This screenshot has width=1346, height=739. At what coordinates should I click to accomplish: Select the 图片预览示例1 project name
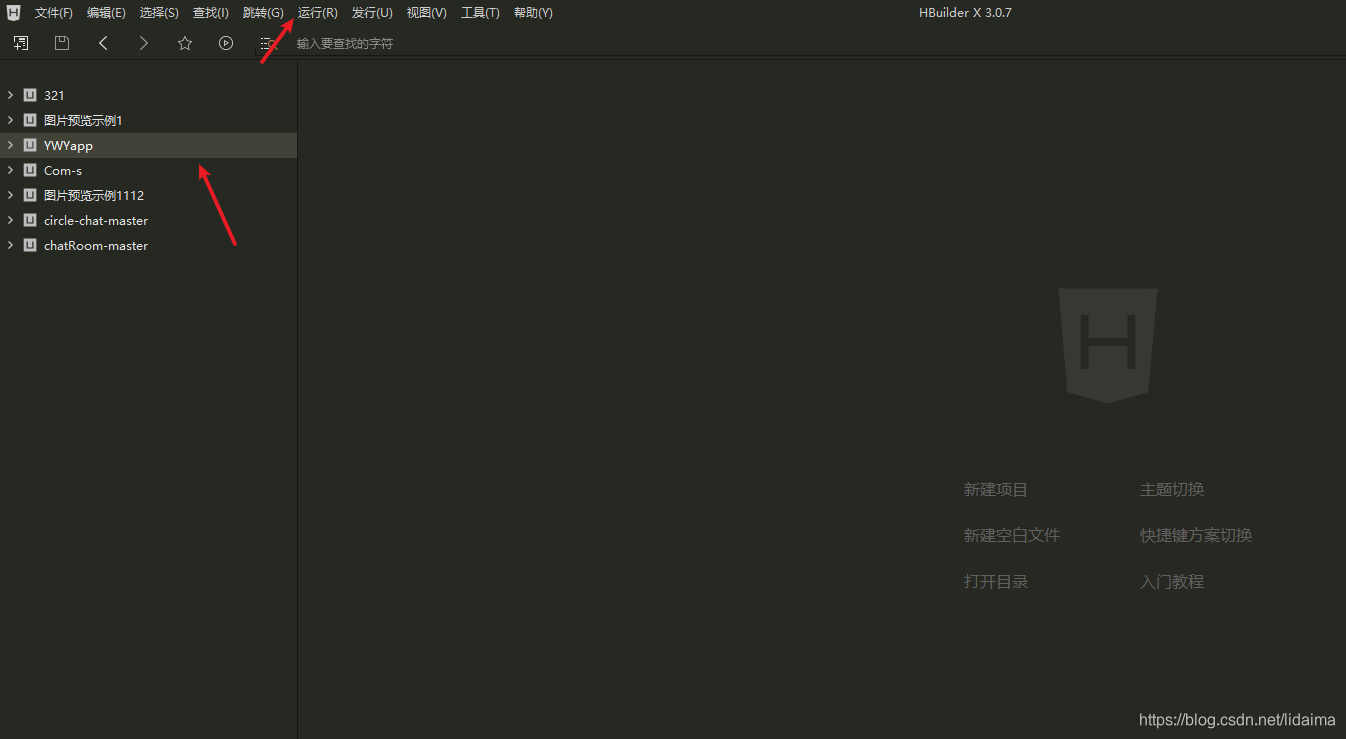[x=83, y=120]
